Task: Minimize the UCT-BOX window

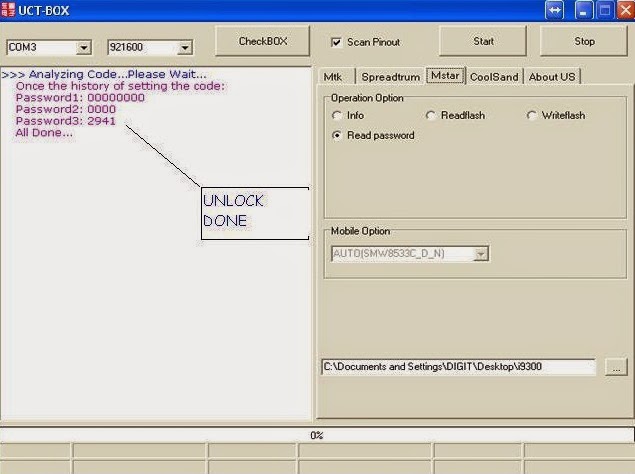Action: pyautogui.click(x=584, y=11)
